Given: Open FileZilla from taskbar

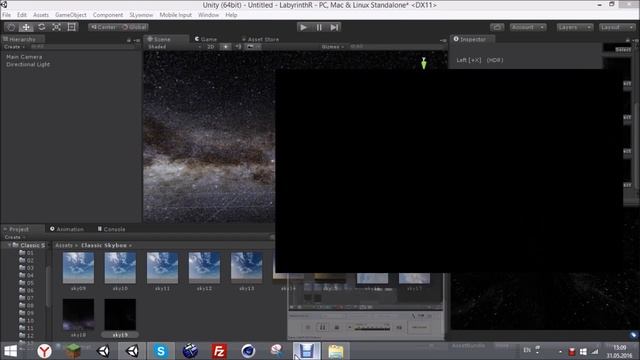Looking at the screenshot, I should click(219, 351).
